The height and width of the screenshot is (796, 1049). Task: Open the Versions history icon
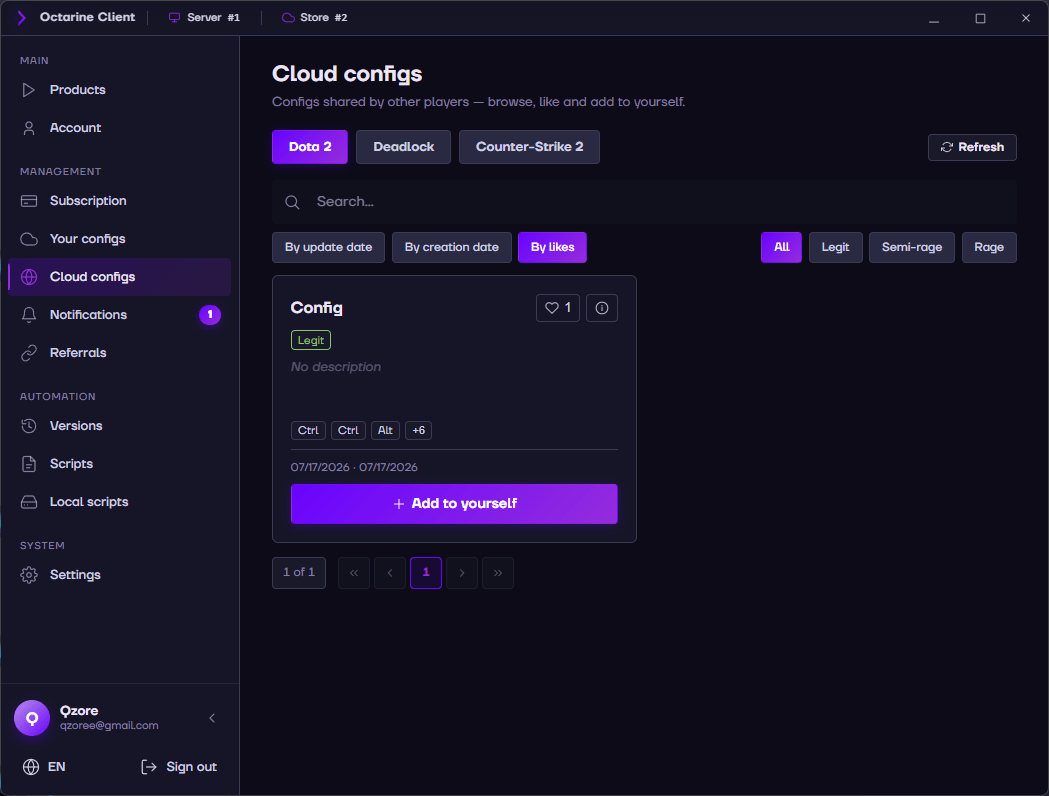[x=29, y=426]
